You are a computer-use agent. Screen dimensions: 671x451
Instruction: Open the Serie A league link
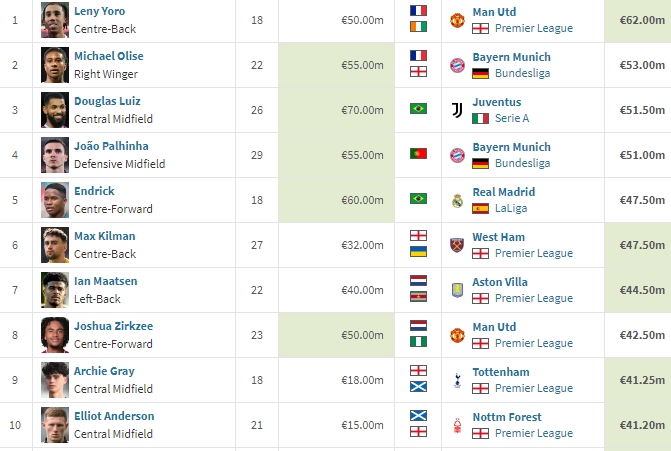(512, 118)
